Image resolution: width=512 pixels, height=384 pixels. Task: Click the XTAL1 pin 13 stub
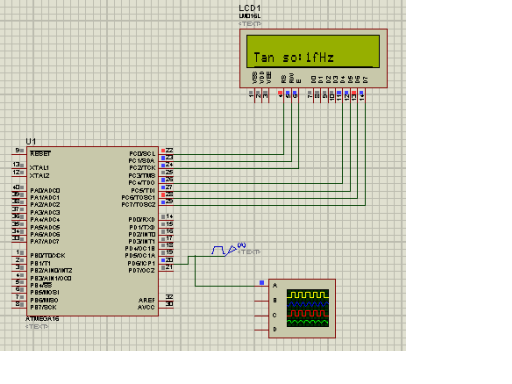(19, 166)
